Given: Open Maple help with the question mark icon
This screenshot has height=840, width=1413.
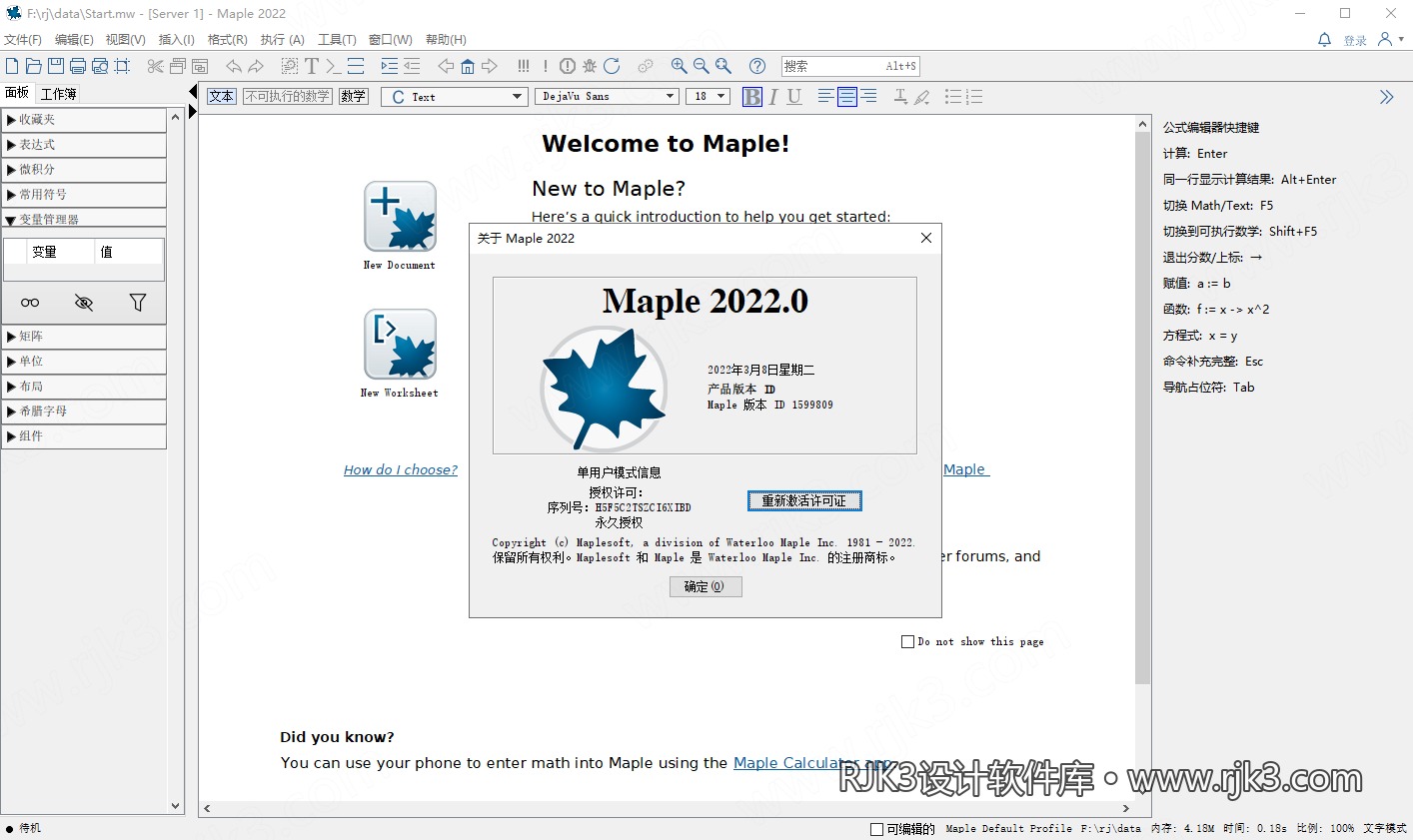Looking at the screenshot, I should pyautogui.click(x=757, y=66).
